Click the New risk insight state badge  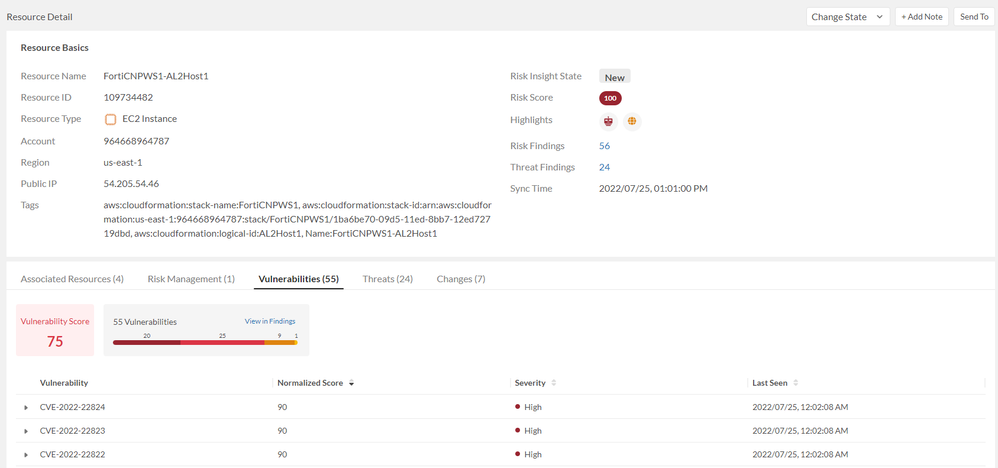coord(614,77)
